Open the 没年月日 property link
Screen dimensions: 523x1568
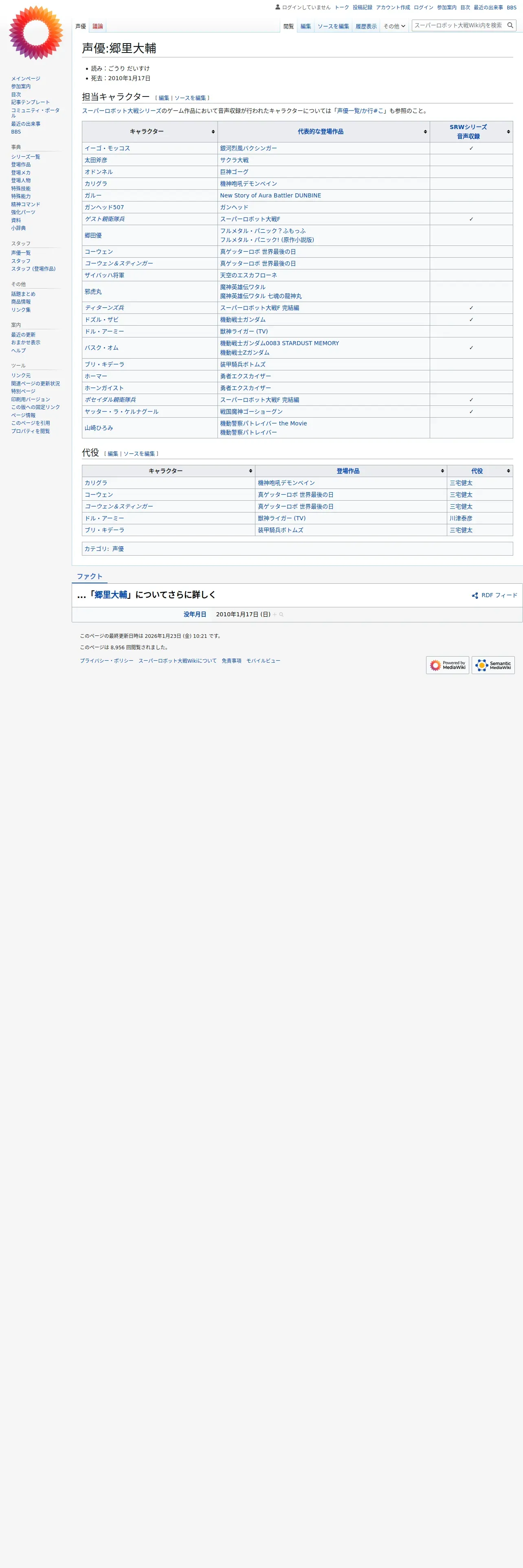[195, 615]
